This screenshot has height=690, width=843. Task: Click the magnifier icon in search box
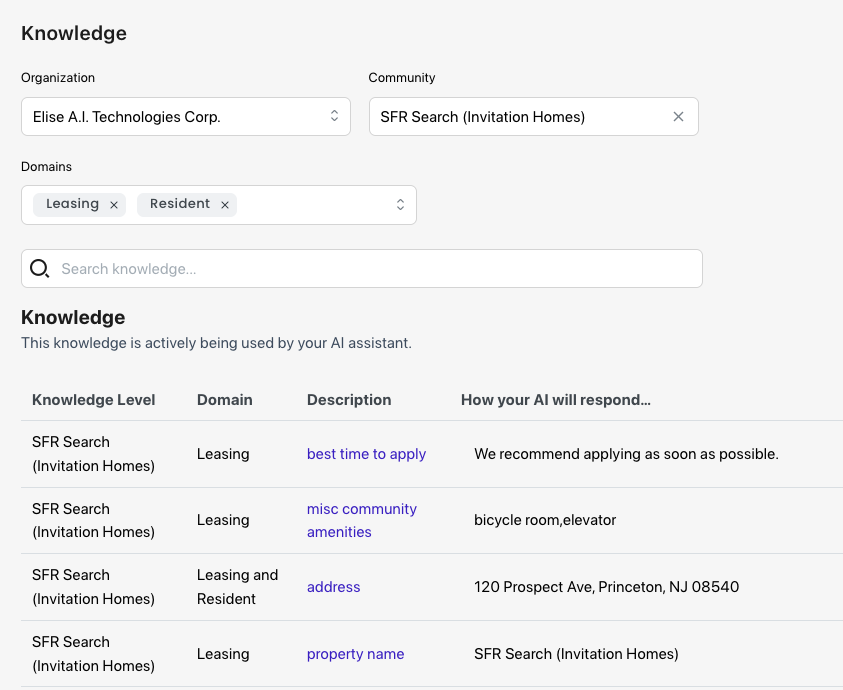coord(39,268)
